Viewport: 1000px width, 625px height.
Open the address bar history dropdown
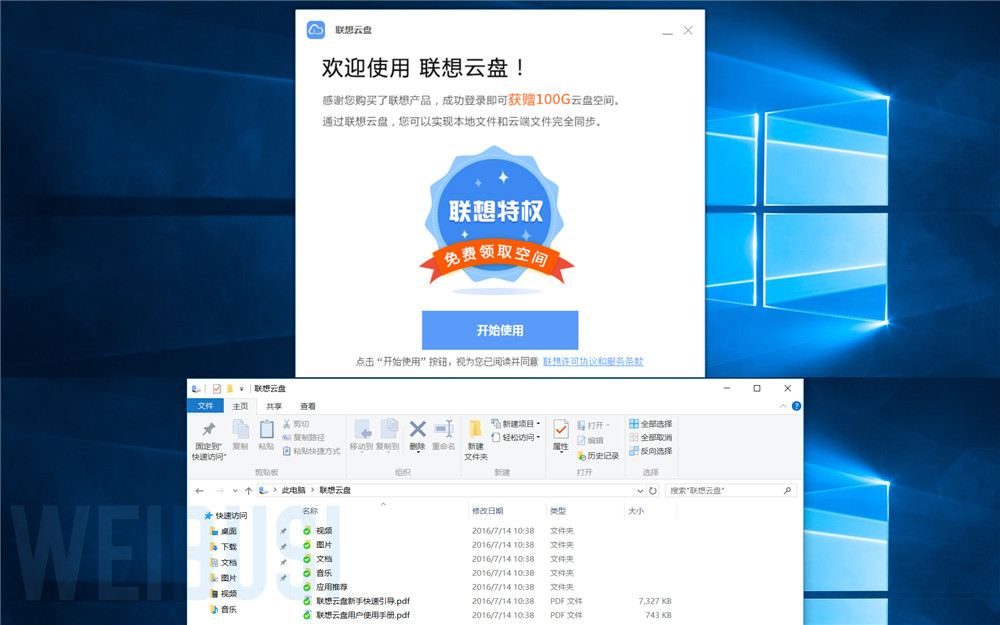[x=640, y=490]
